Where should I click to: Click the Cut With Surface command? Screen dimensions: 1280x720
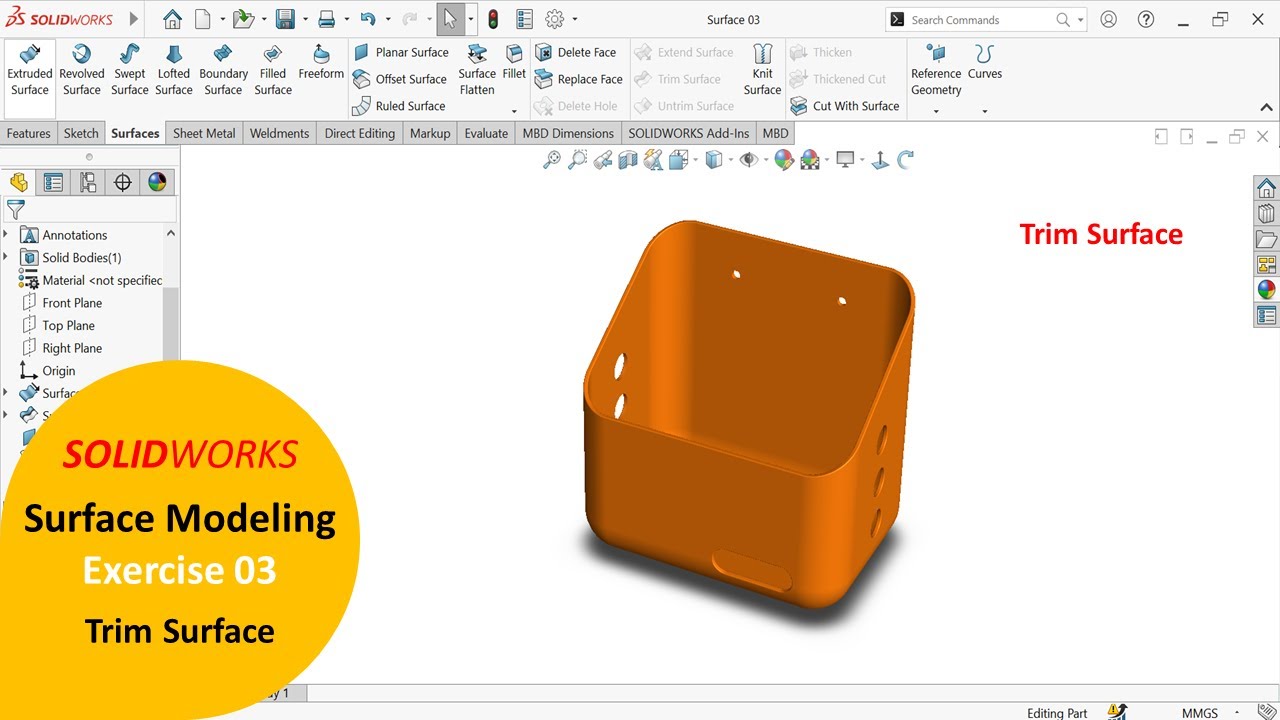[845, 106]
